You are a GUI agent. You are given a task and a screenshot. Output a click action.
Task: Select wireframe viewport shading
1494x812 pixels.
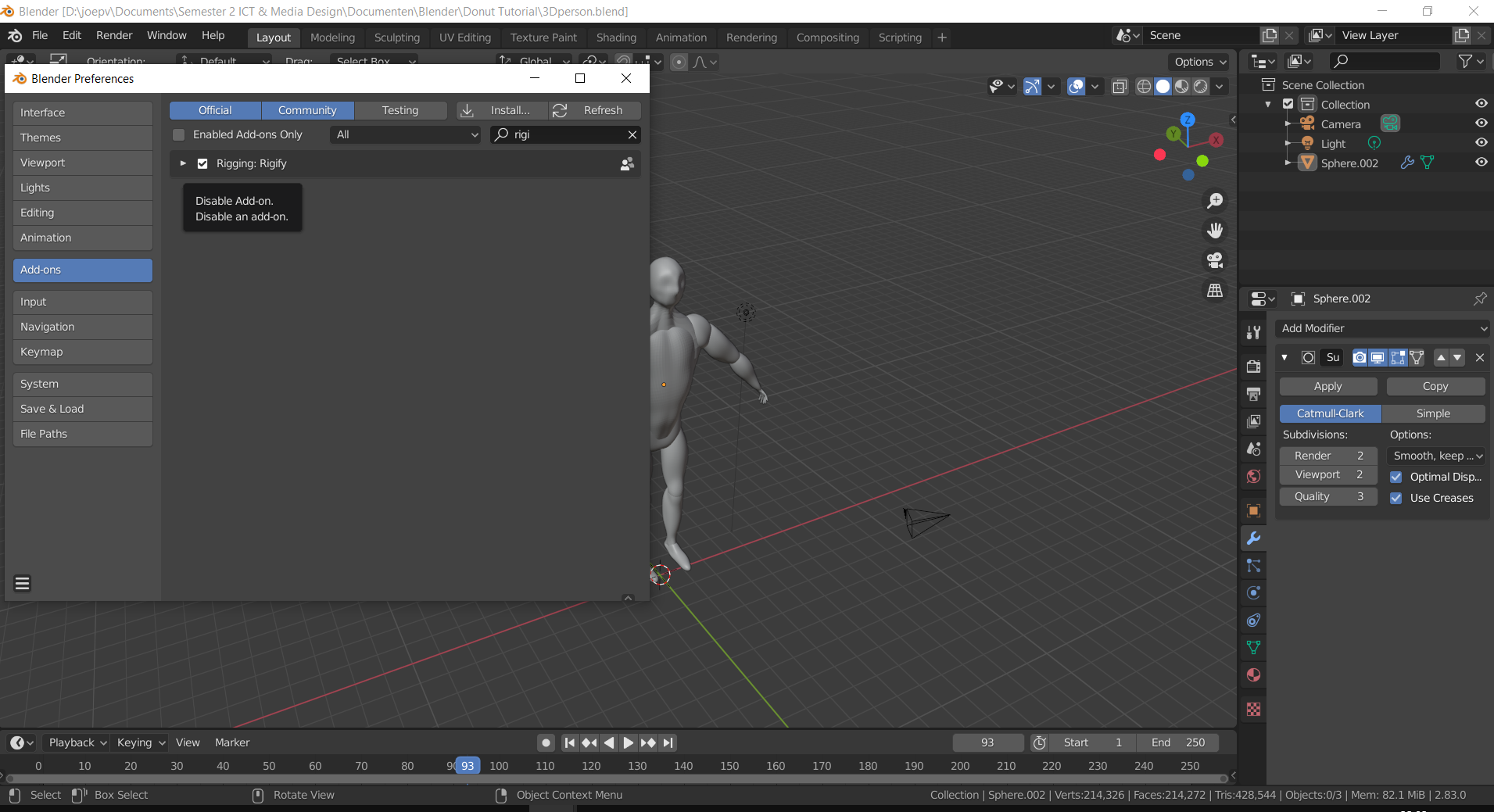[1144, 86]
